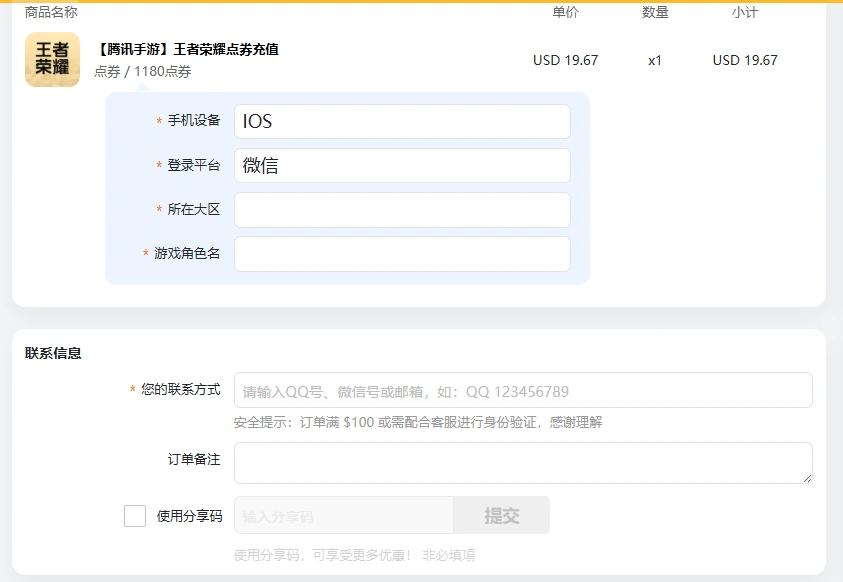The image size is (843, 582).
Task: Click the 手机设备 field label
Action: pos(194,120)
